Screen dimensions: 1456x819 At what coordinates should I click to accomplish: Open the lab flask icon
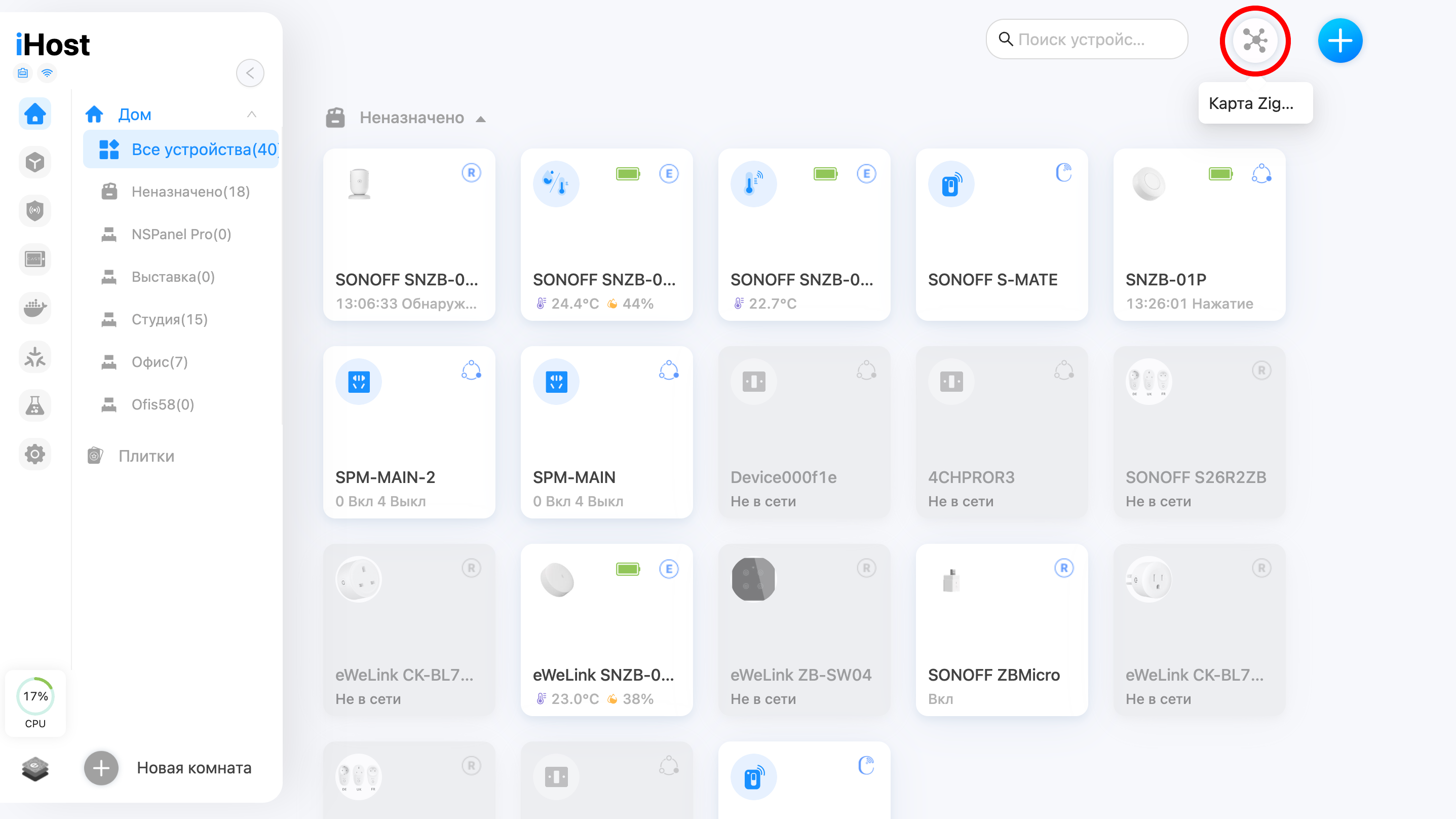tap(35, 405)
